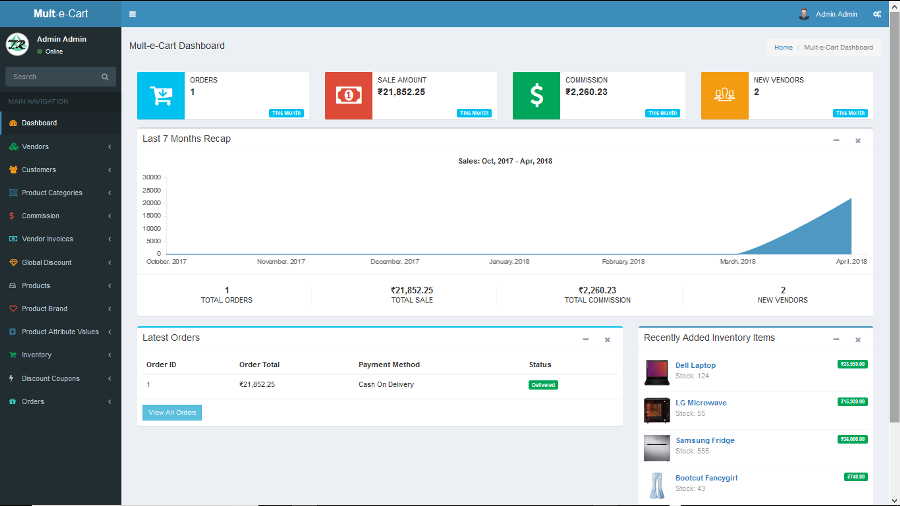Select Dashboard in the main navigation
900x506 pixels.
(39, 123)
